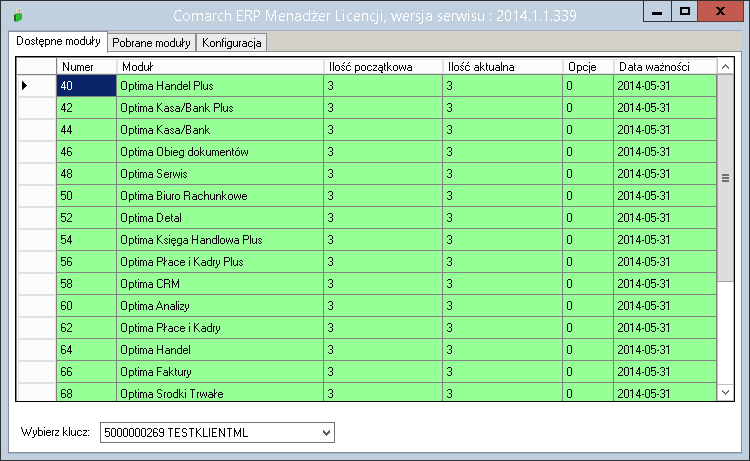750x461 pixels.
Task: Click number cell 44
Action: pyautogui.click(x=87, y=130)
